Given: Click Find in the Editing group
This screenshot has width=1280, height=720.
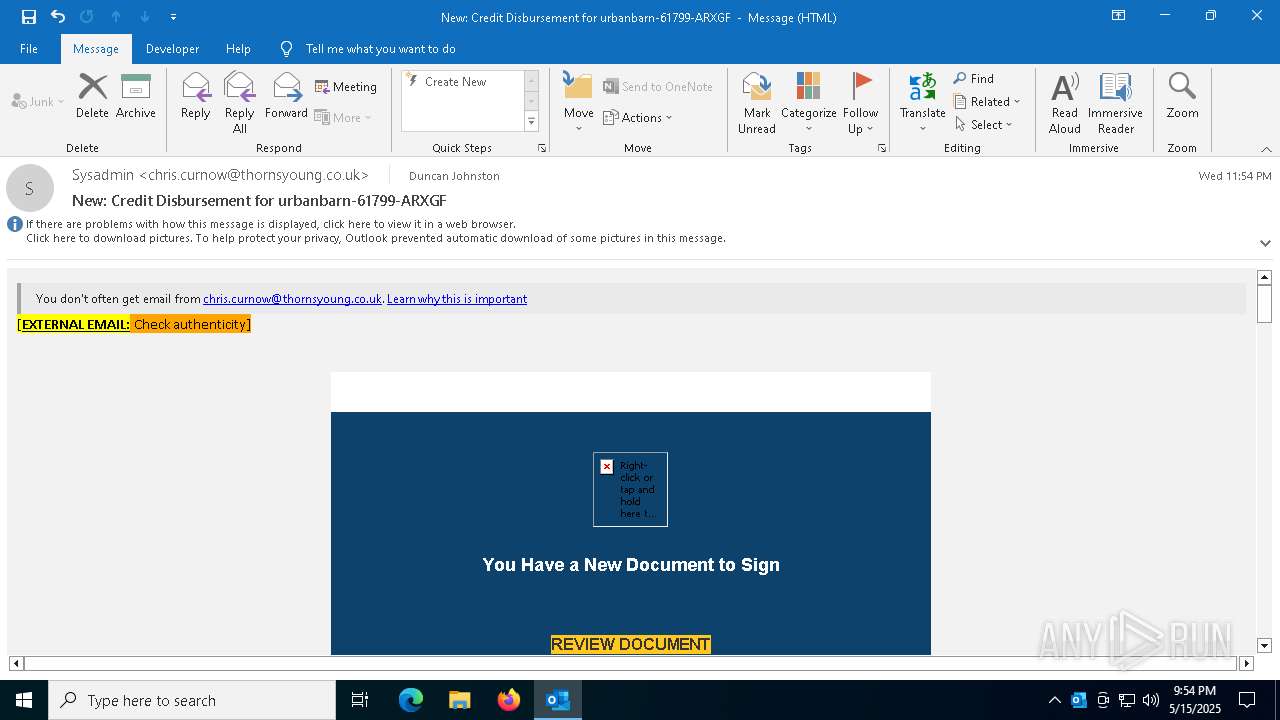Looking at the screenshot, I should coord(974,79).
